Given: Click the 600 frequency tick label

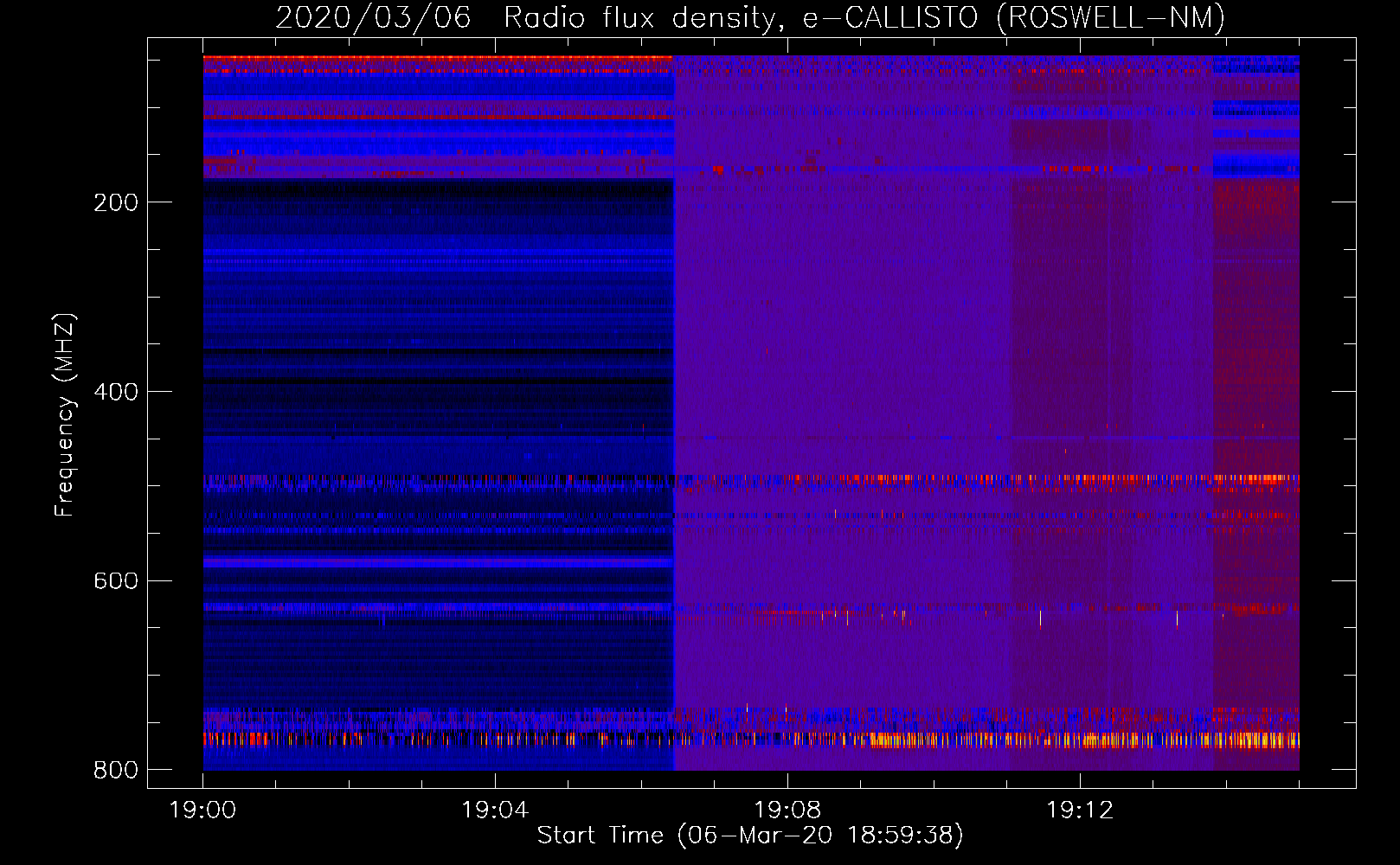Looking at the screenshot, I should (116, 580).
